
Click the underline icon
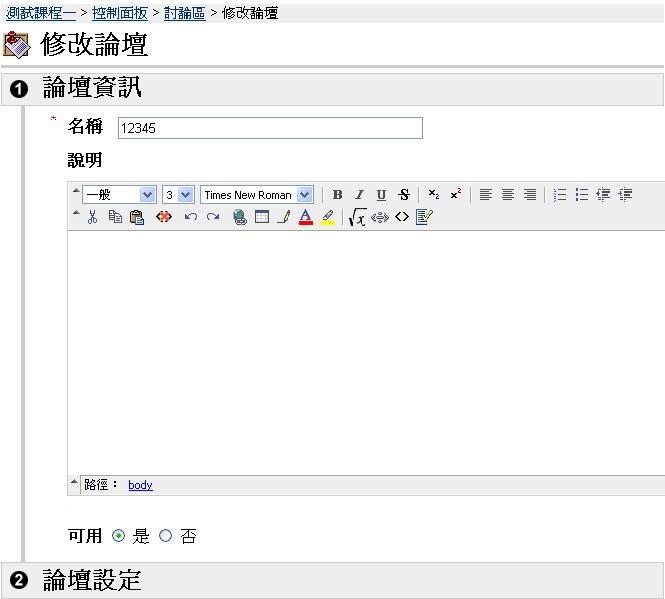tap(381, 195)
